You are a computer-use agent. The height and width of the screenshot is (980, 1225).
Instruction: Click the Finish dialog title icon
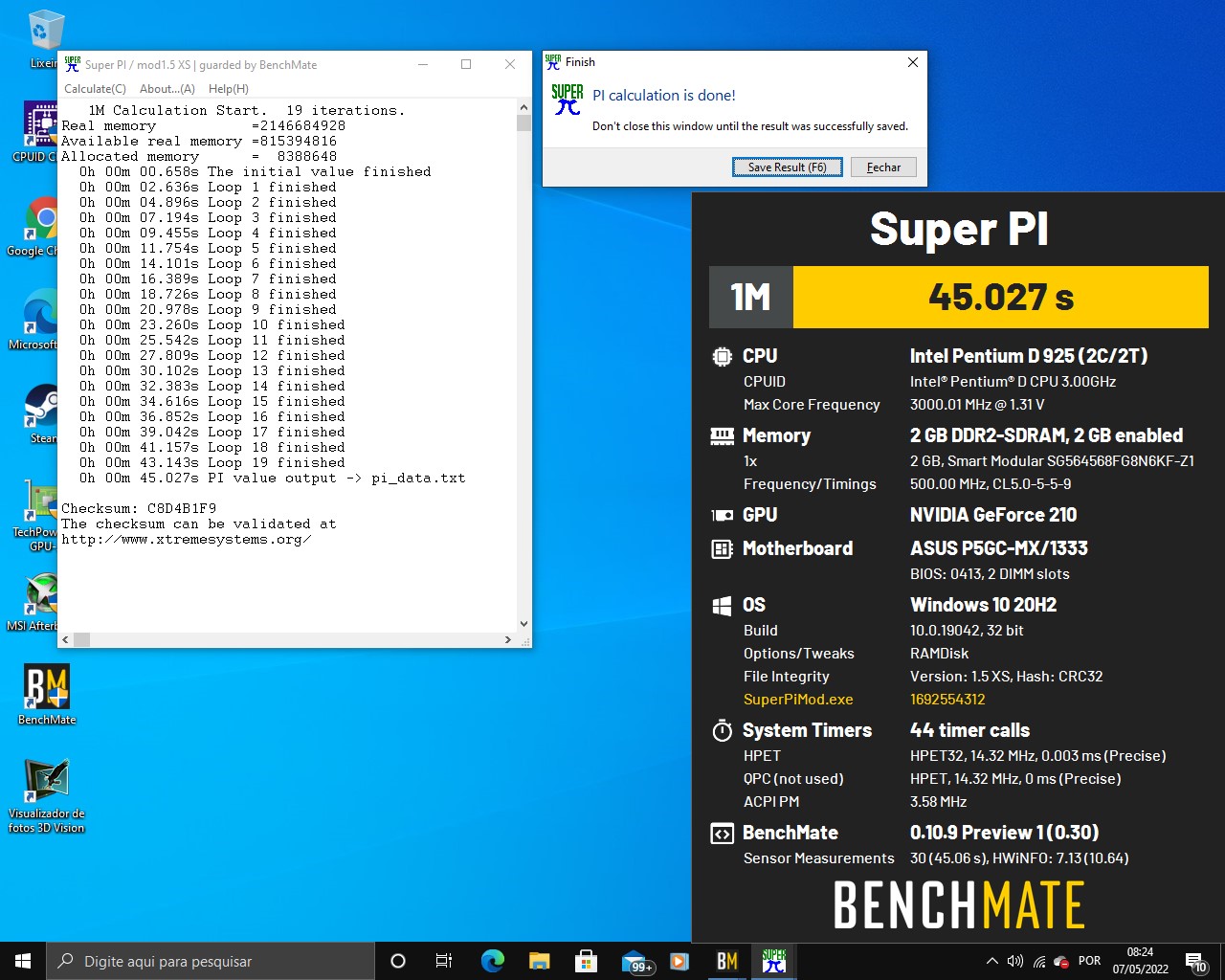(553, 62)
